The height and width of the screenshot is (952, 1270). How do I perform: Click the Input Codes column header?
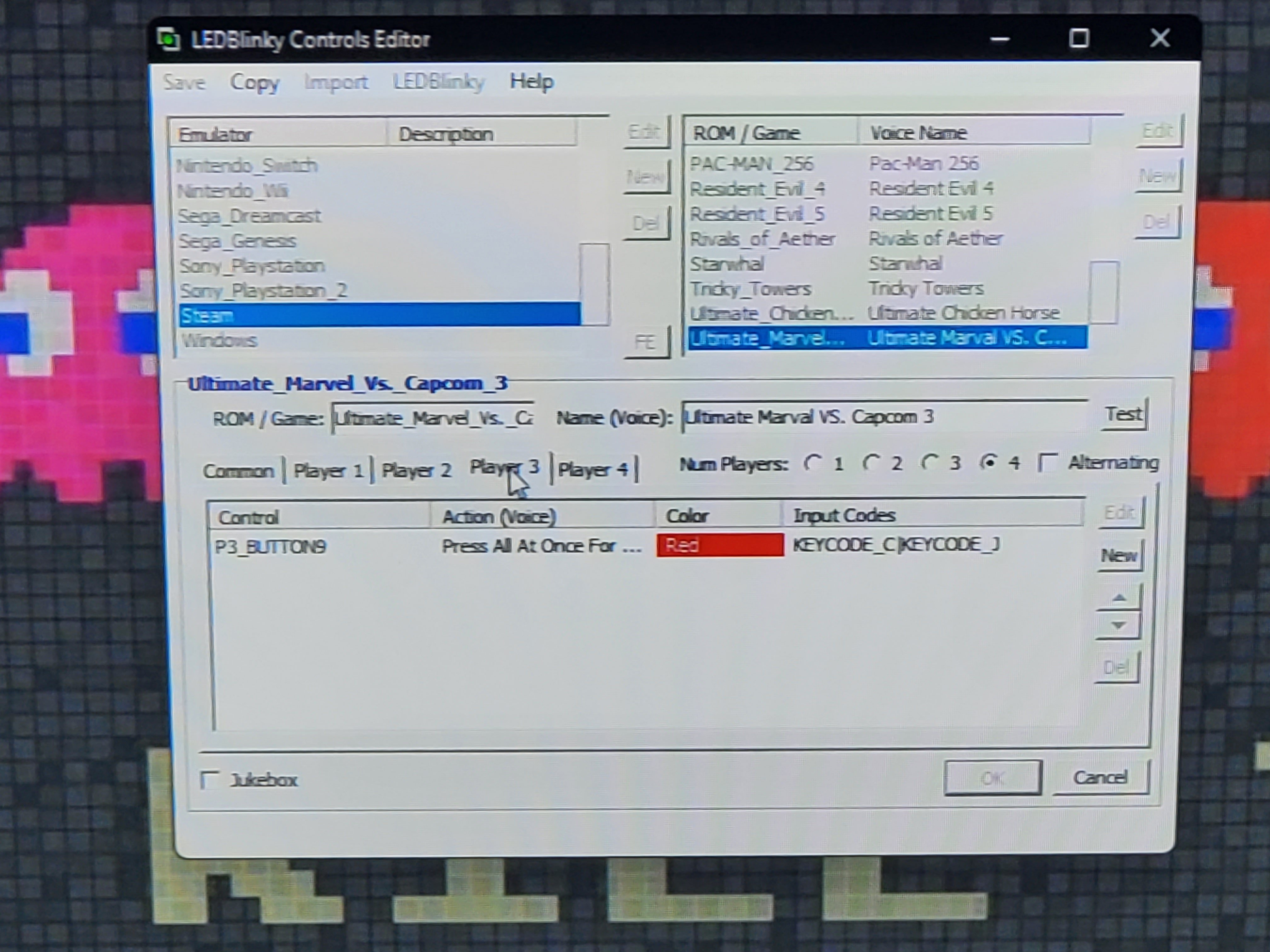(x=932, y=515)
